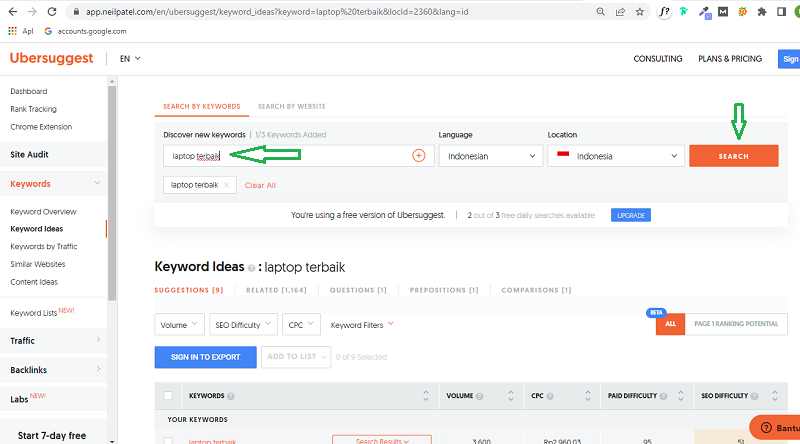Click the Sign in button
Screen dimensions: 800x444
tap(789, 59)
